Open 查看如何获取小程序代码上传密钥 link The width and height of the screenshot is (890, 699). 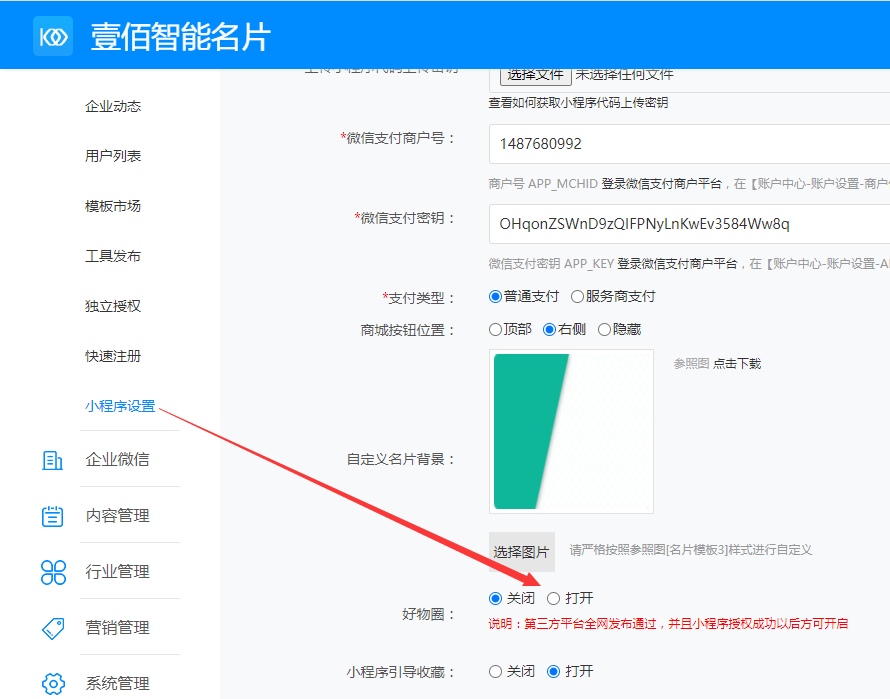[578, 103]
